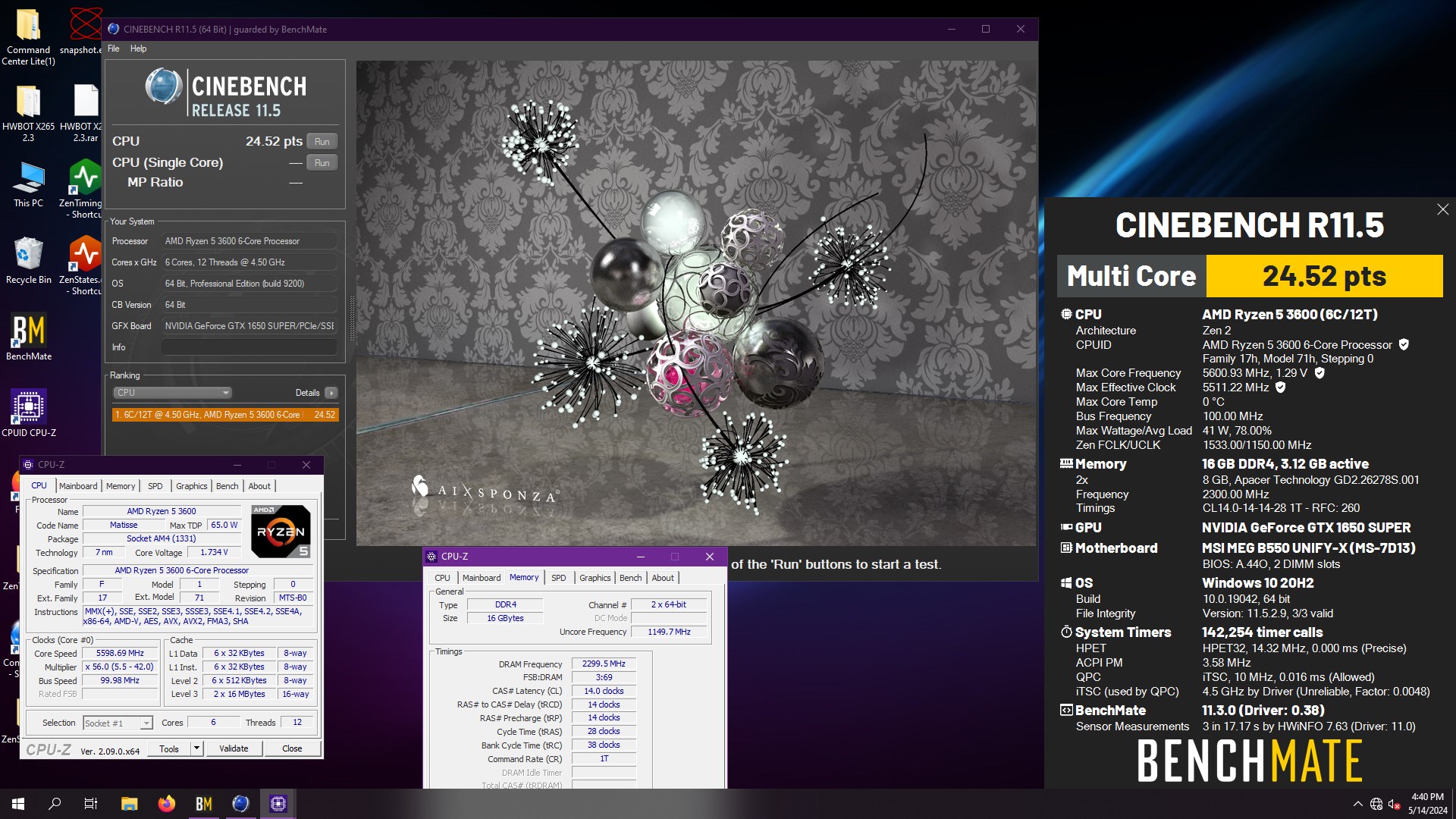1456x819 pixels.
Task: Open Cinebench Help menu
Action: (138, 49)
